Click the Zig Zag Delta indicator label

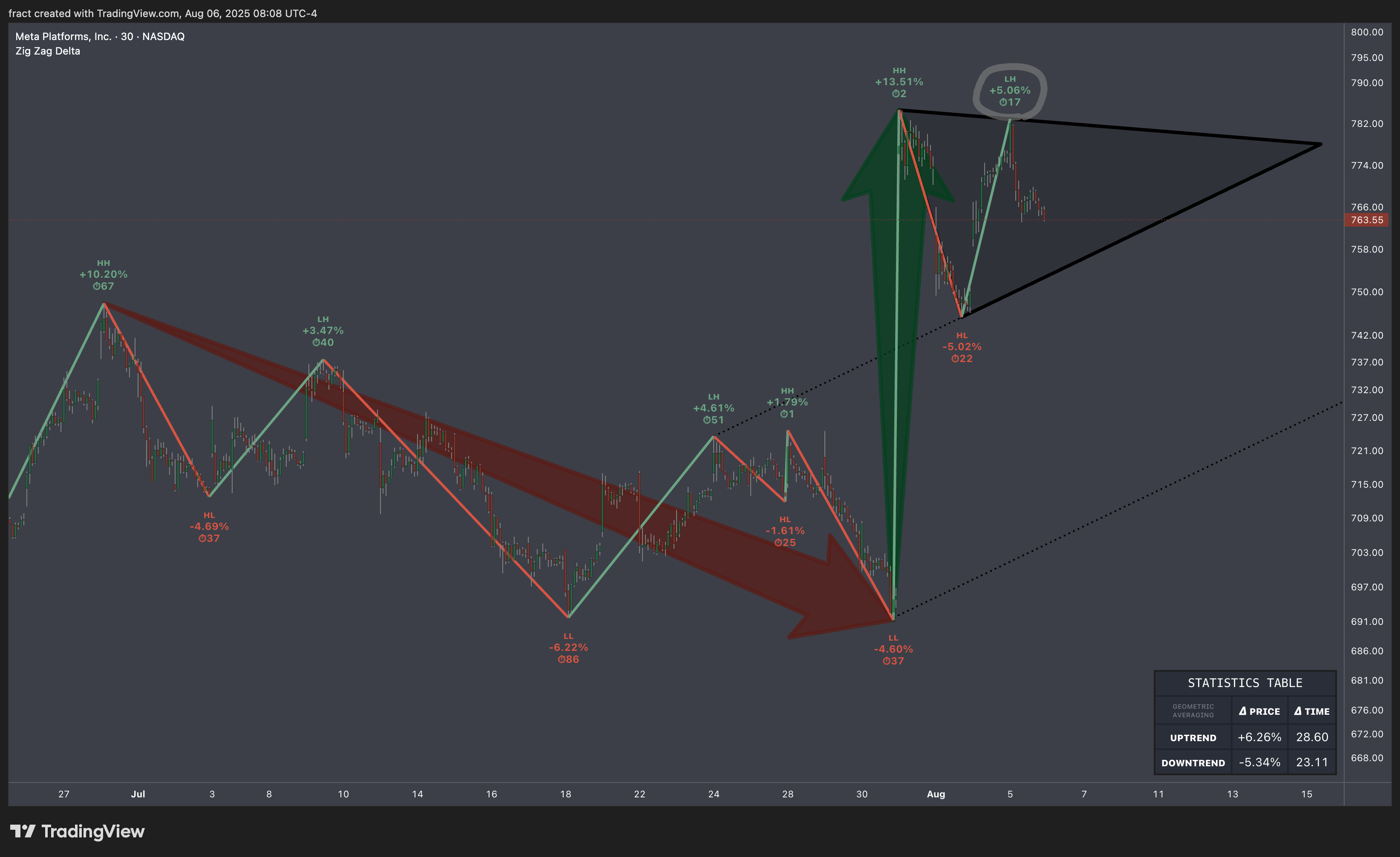48,51
